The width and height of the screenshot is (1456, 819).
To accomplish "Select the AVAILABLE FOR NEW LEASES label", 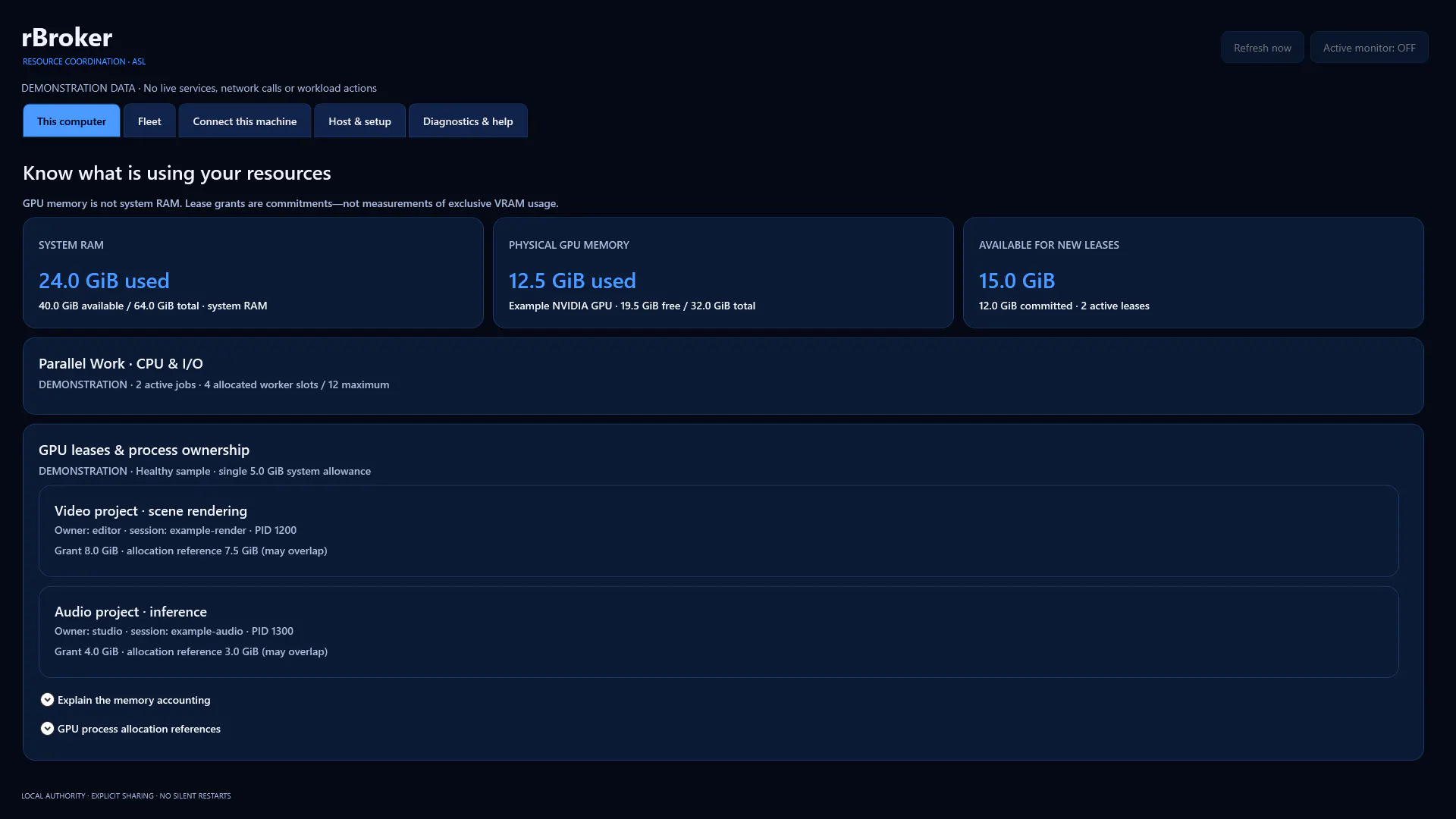I will tap(1049, 245).
